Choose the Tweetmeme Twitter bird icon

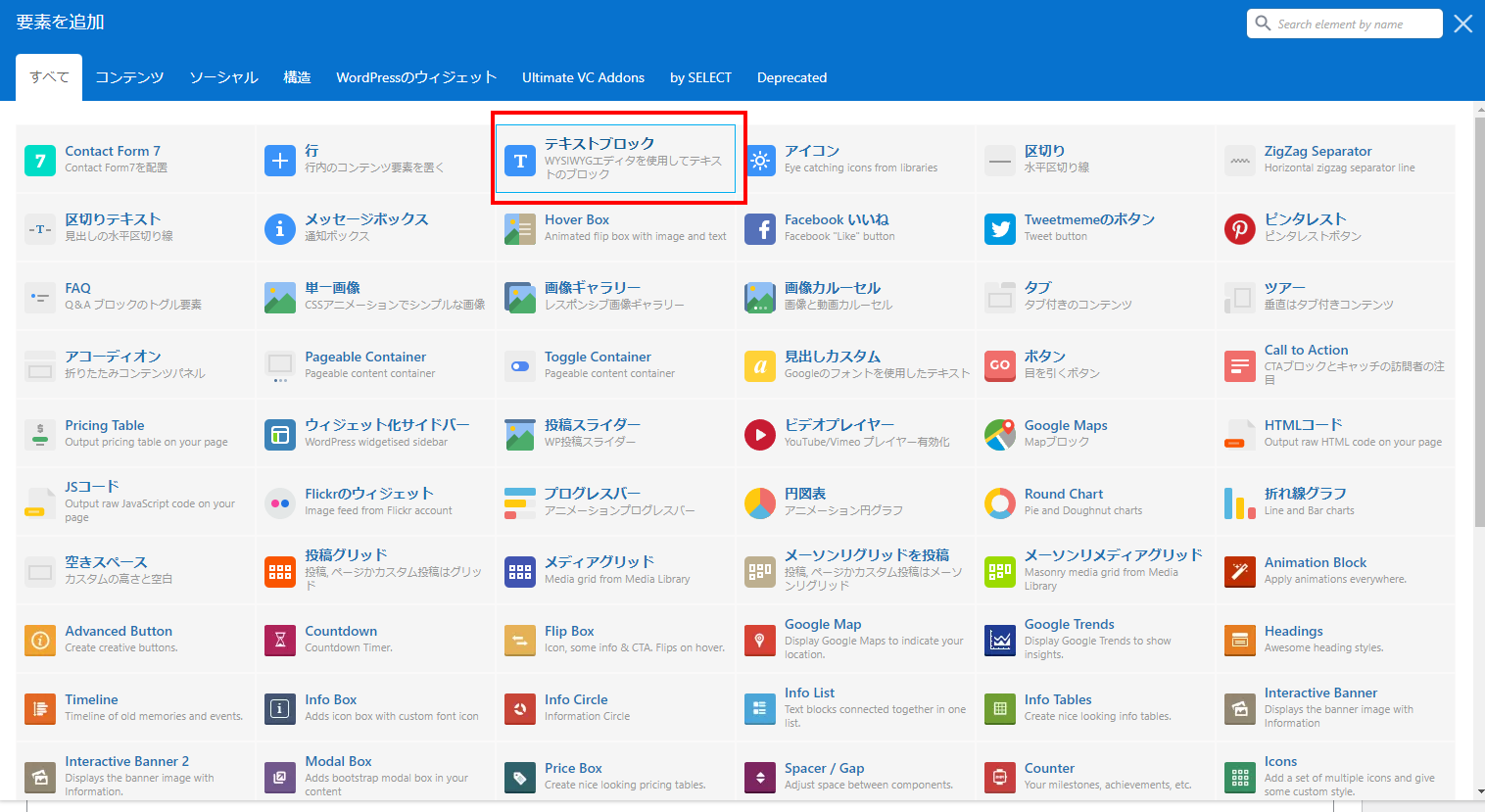(999, 229)
